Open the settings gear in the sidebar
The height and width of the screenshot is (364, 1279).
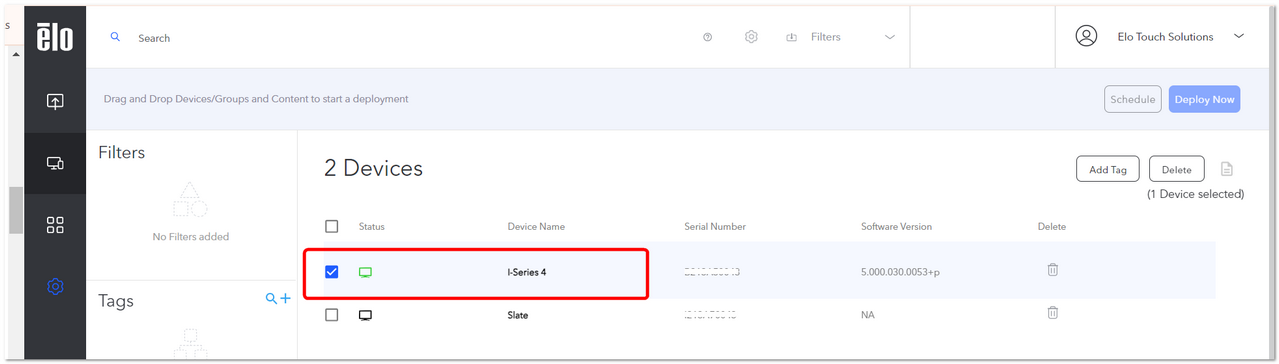[55, 287]
